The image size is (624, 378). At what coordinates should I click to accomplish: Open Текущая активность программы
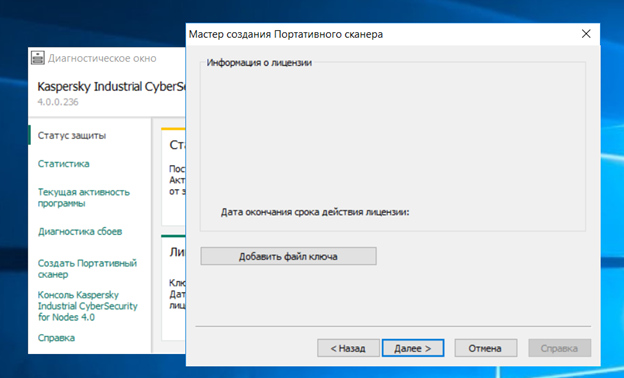click(84, 197)
